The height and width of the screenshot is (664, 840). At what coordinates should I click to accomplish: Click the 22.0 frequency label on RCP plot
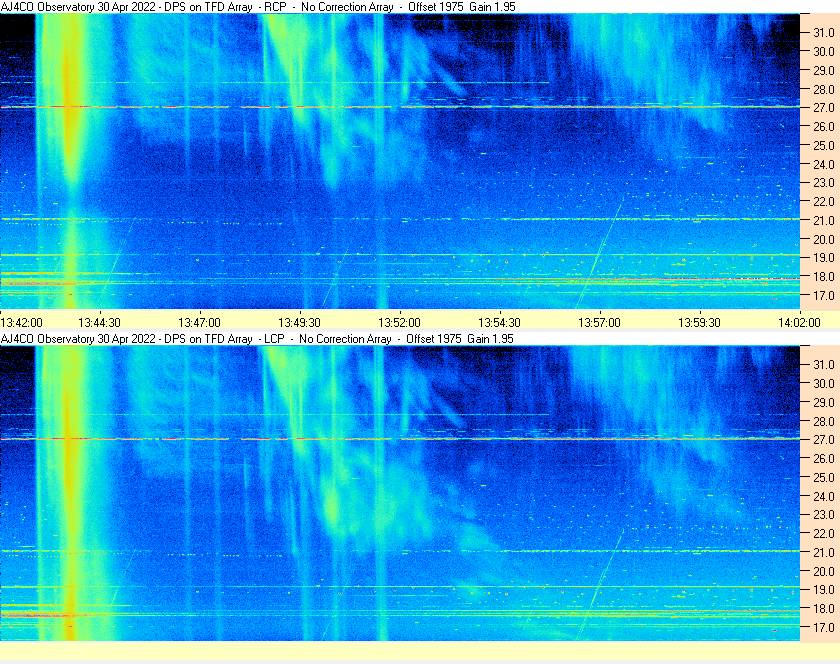pyautogui.click(x=824, y=202)
